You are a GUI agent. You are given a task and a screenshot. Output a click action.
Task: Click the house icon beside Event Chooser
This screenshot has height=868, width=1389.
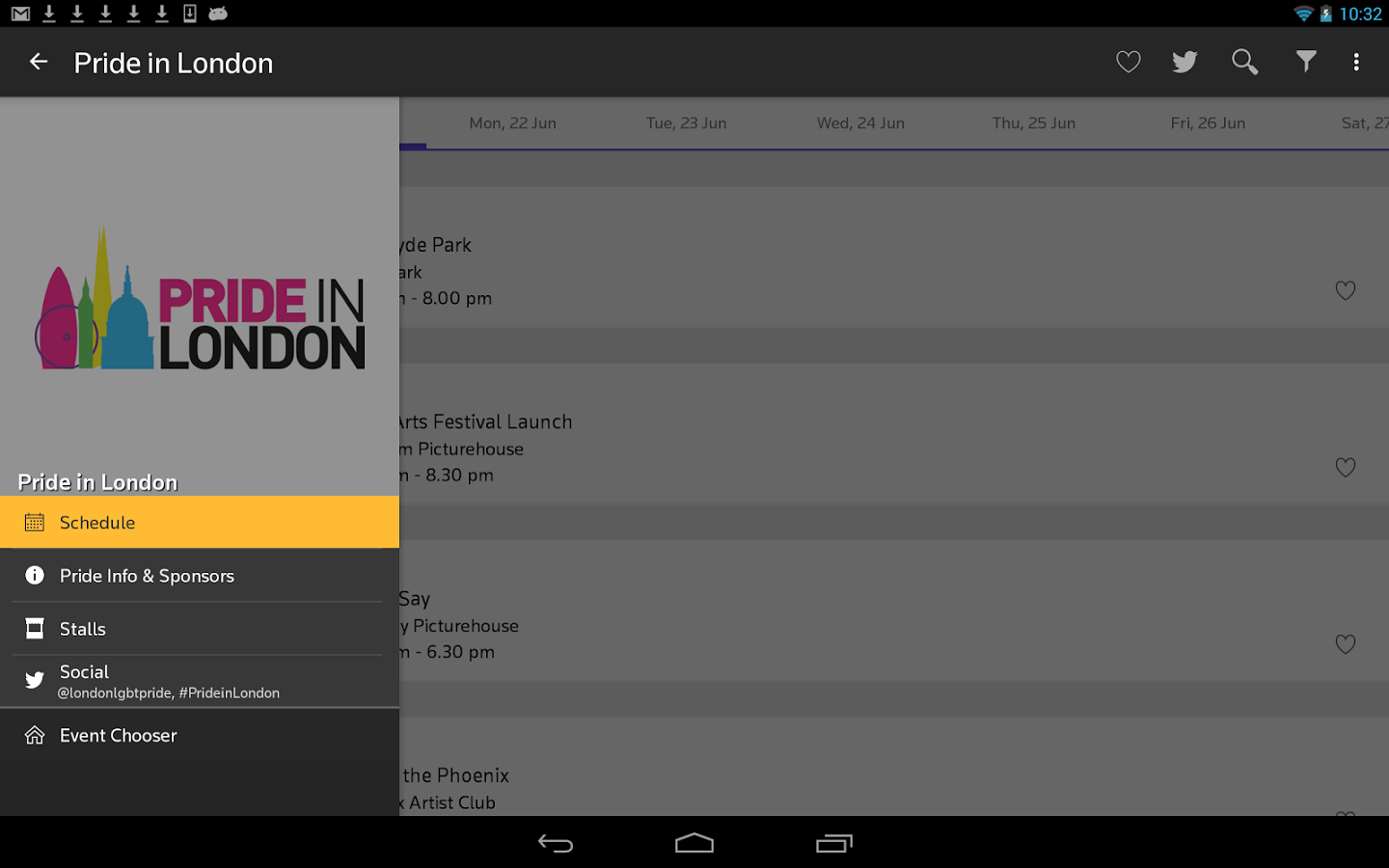point(35,736)
